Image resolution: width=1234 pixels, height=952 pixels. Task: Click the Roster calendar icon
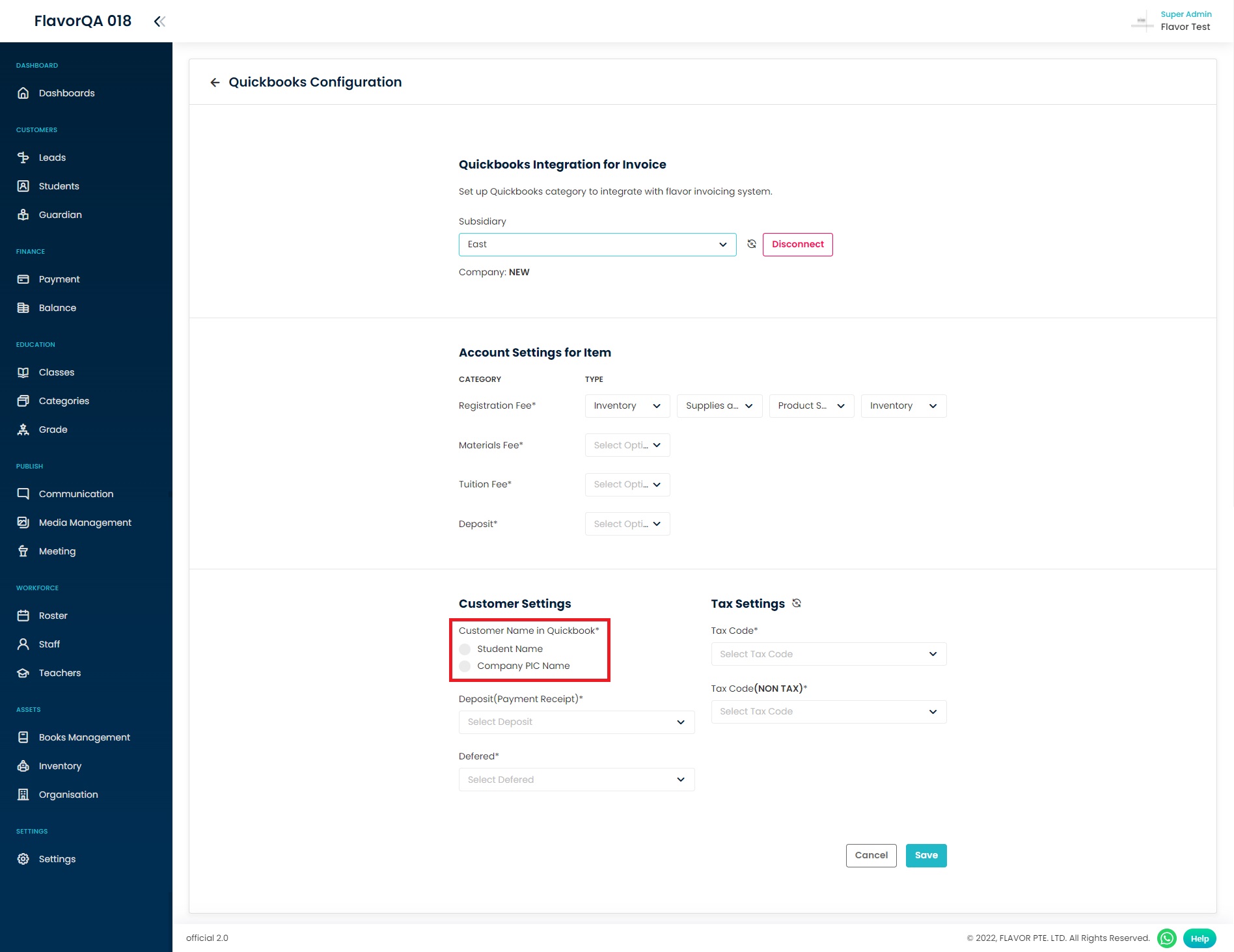click(x=23, y=616)
